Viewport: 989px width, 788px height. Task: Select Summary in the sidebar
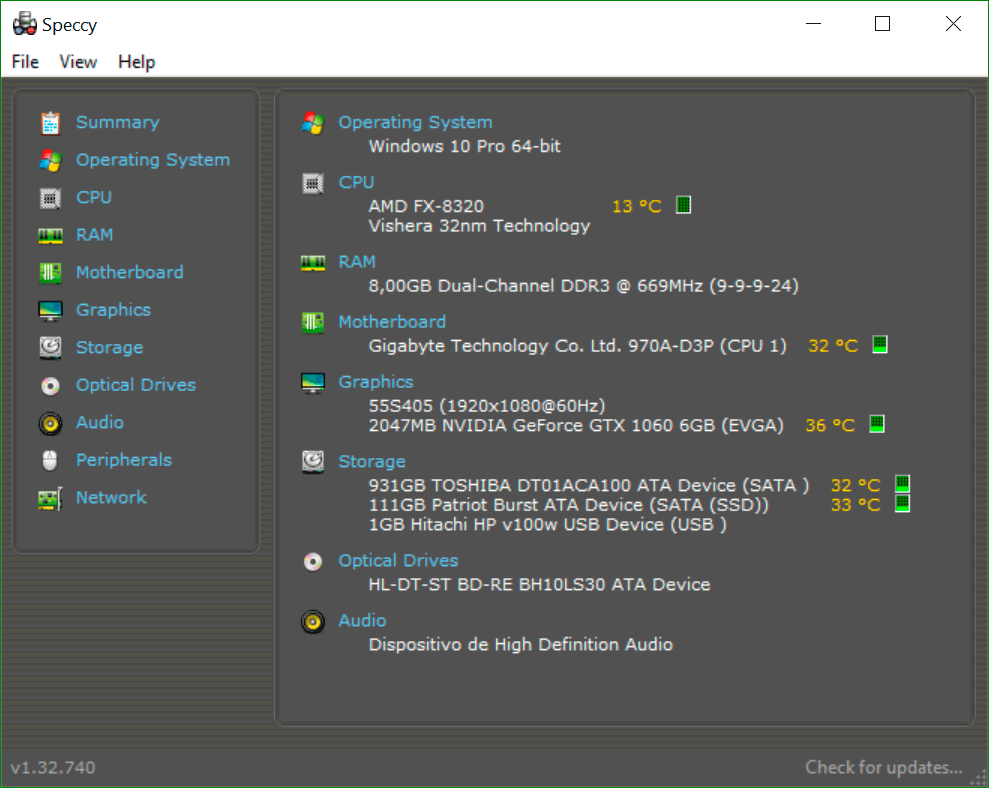pos(118,122)
